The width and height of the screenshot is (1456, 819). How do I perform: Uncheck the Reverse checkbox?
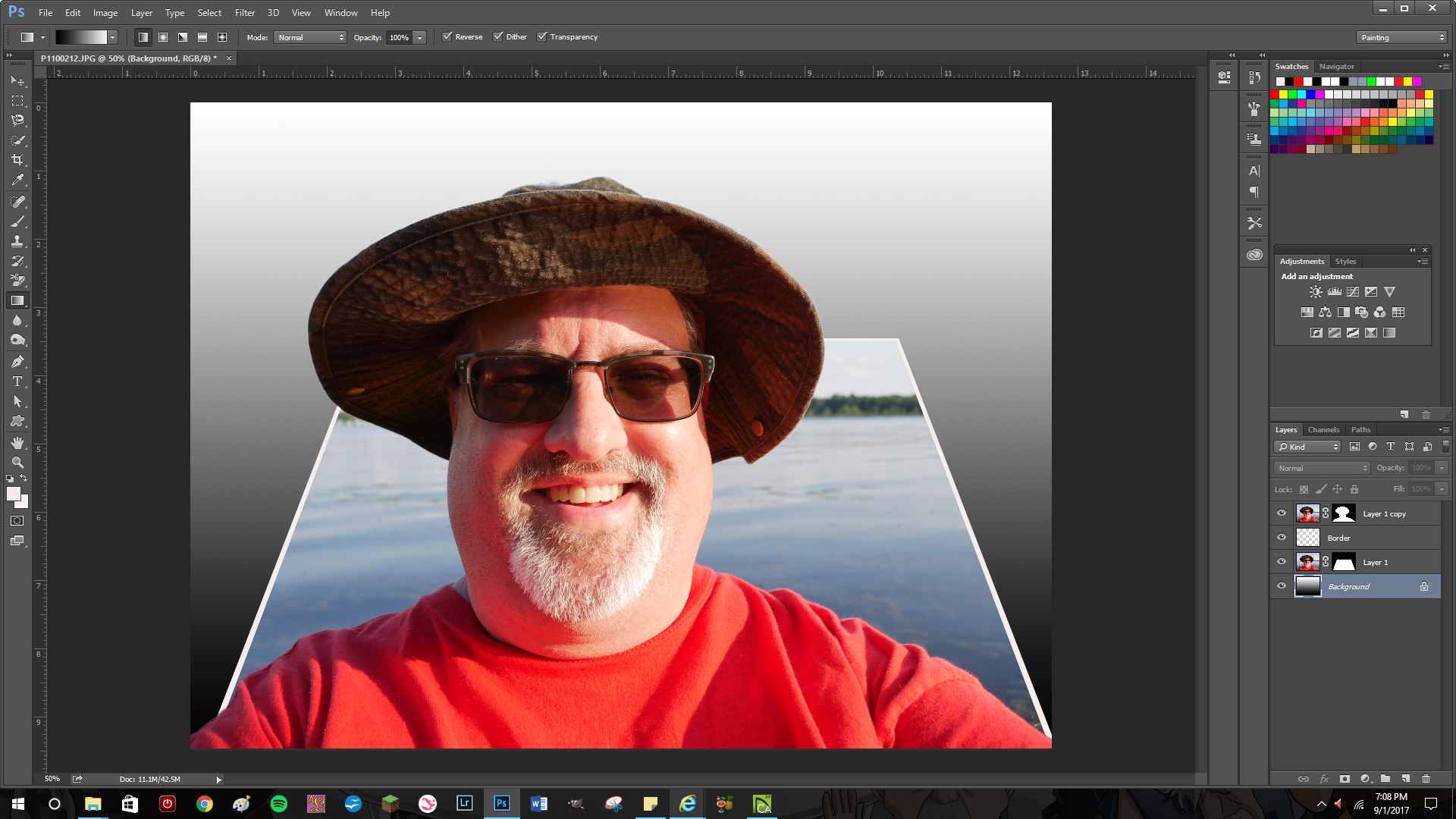point(447,37)
